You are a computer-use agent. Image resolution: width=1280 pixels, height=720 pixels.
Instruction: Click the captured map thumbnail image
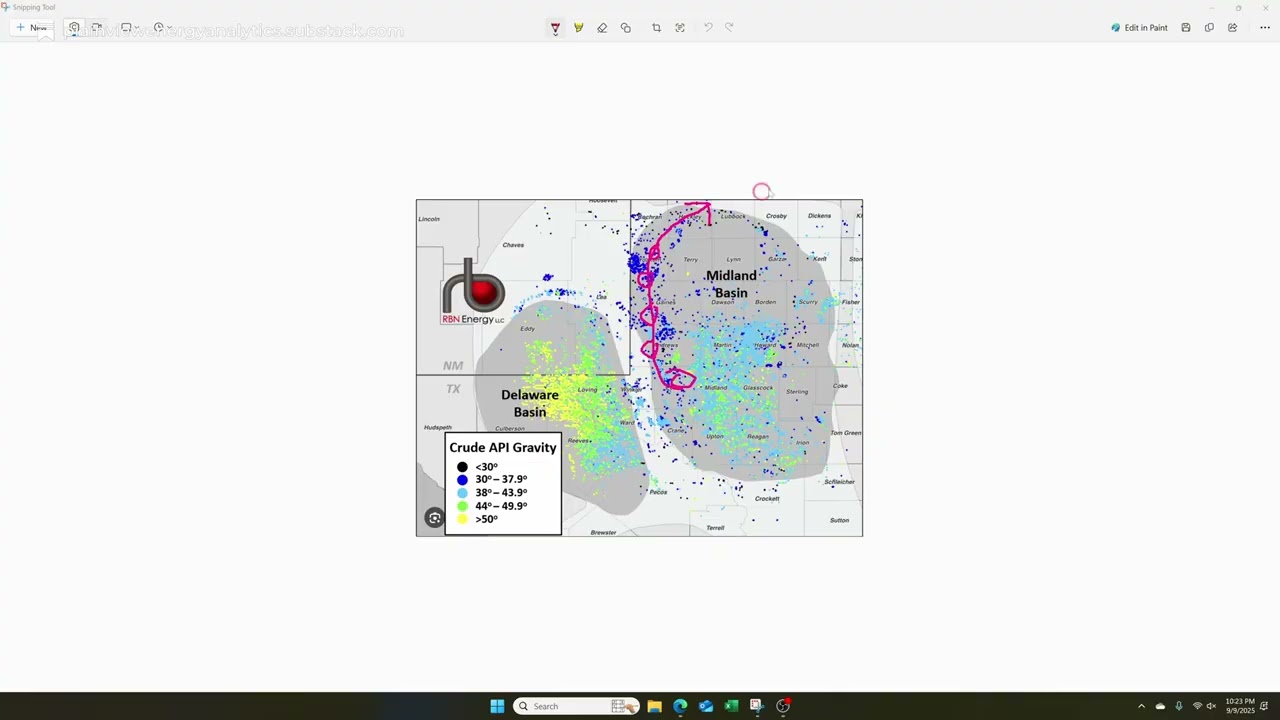click(639, 368)
